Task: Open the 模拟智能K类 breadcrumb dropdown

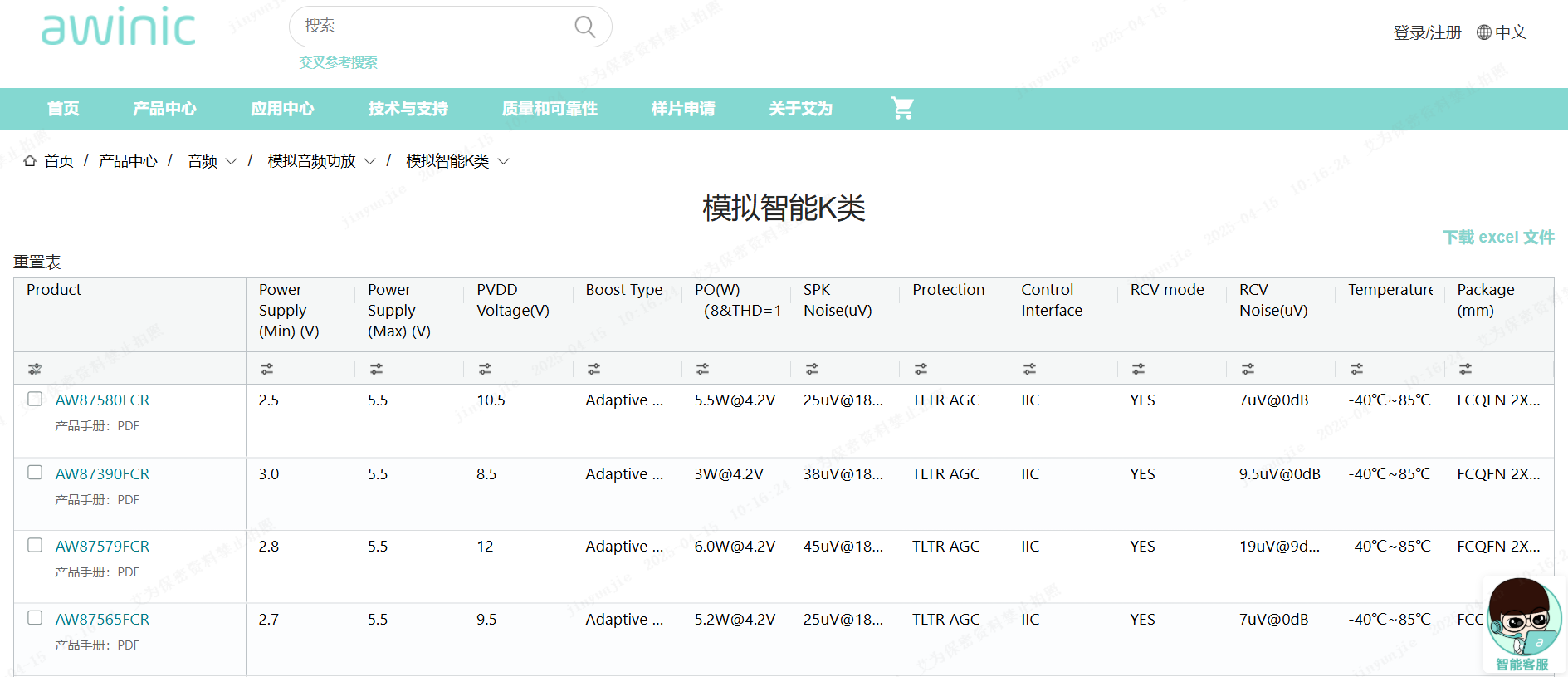Action: 503,161
